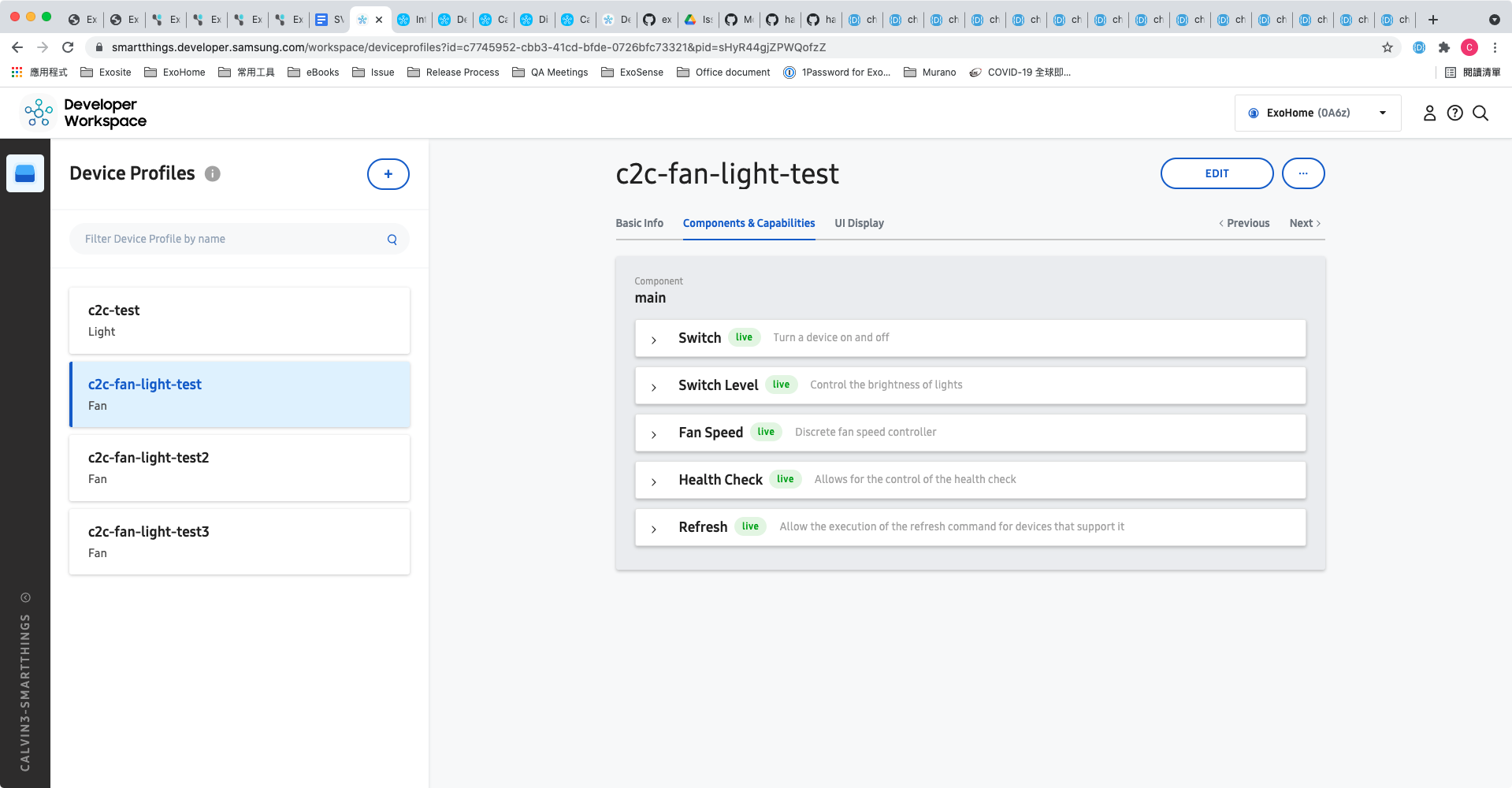Image resolution: width=1512 pixels, height=788 pixels.
Task: Click the Fan Speed live badge
Action: [766, 432]
